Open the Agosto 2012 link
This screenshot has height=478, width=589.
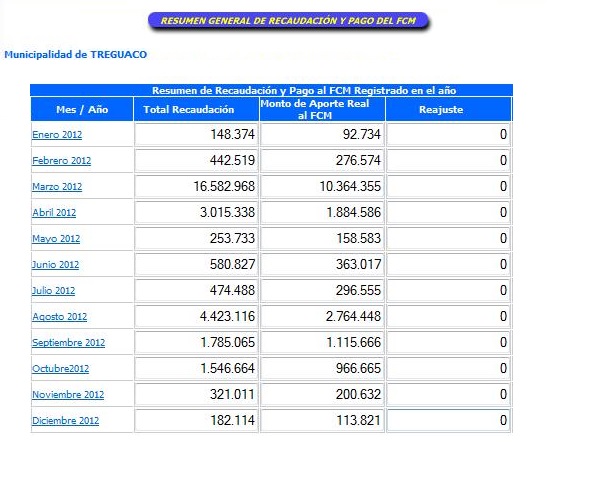pos(59,317)
